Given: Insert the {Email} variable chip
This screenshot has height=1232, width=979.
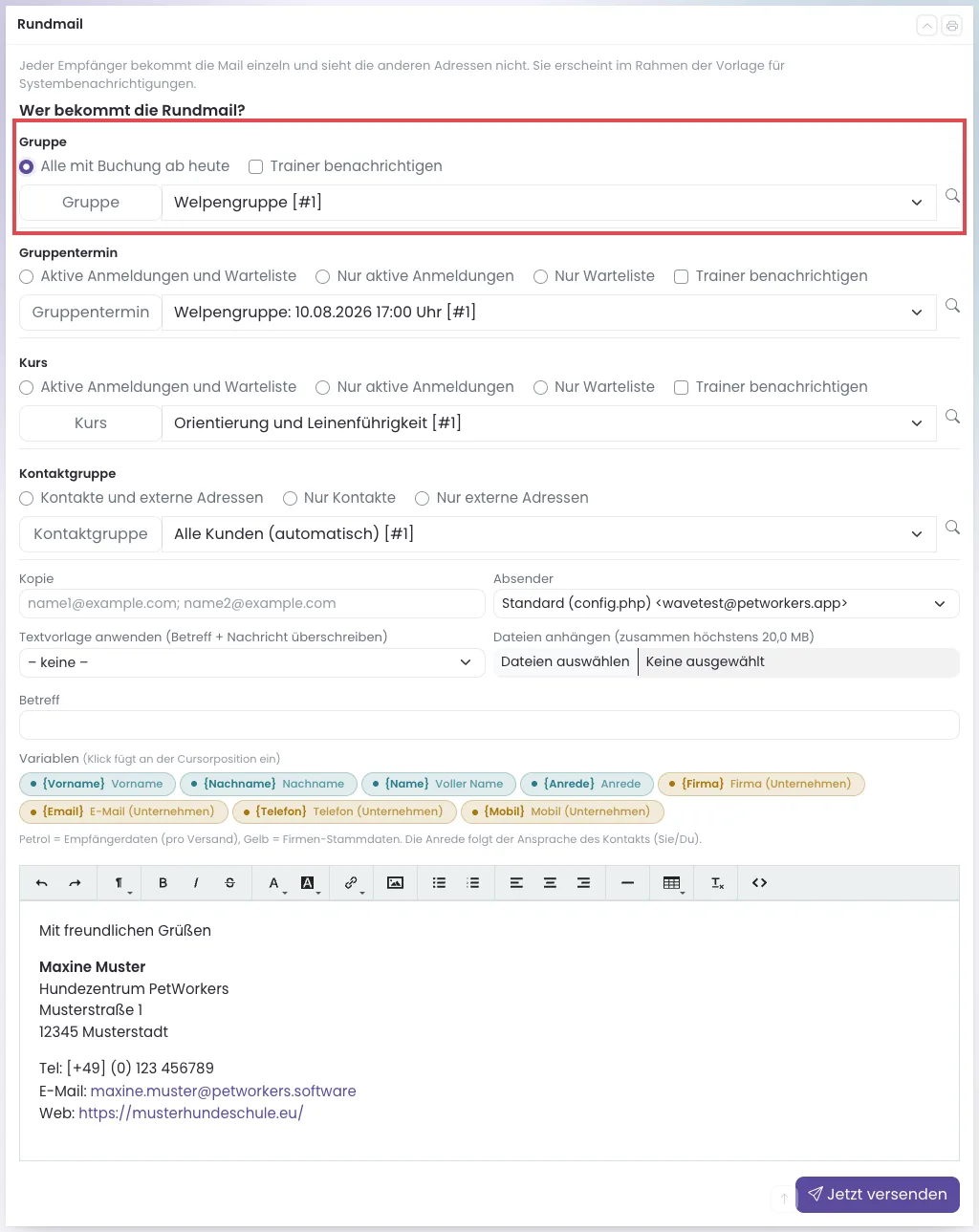Looking at the screenshot, I should (123, 811).
